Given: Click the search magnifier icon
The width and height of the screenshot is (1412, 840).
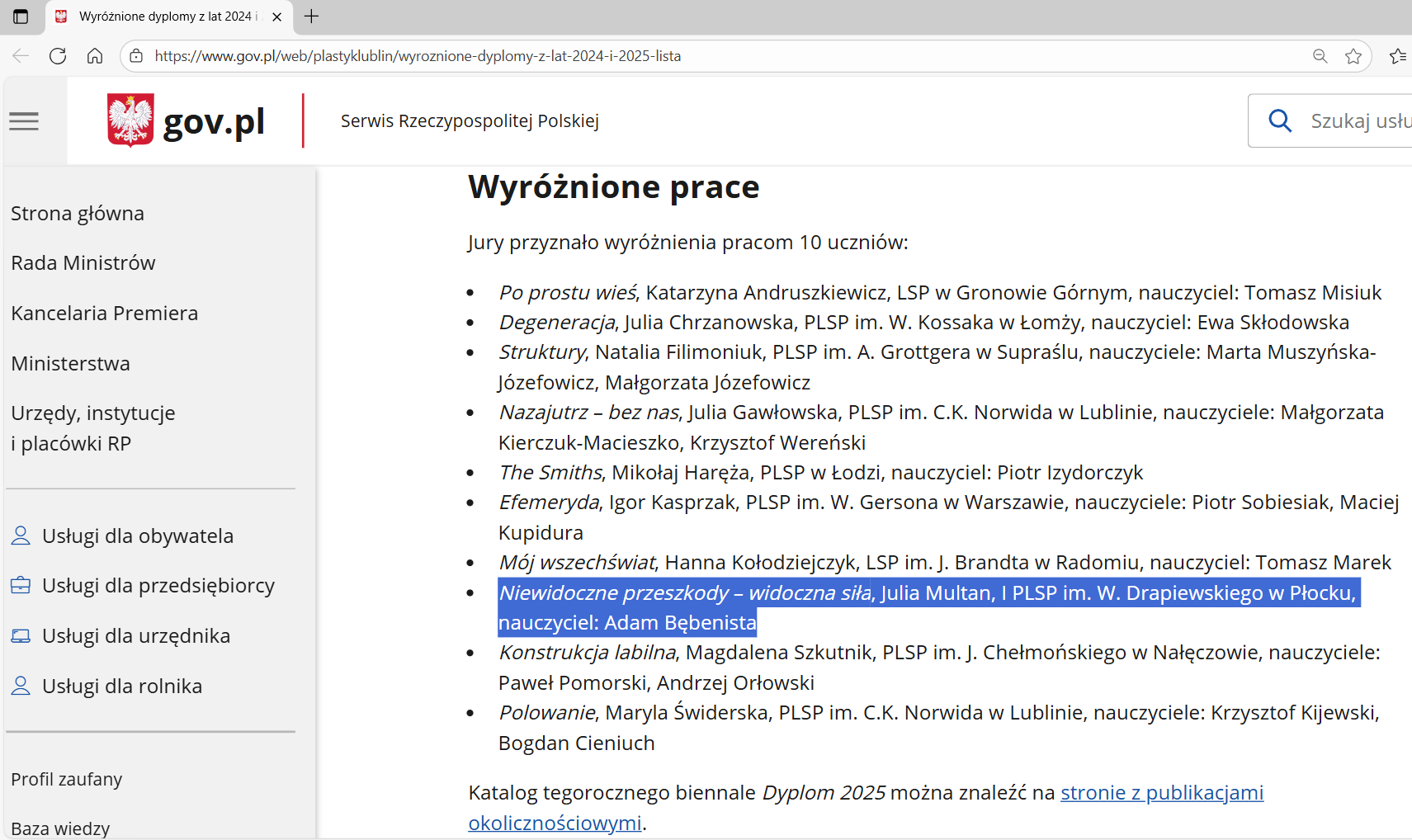Looking at the screenshot, I should coord(1279,121).
